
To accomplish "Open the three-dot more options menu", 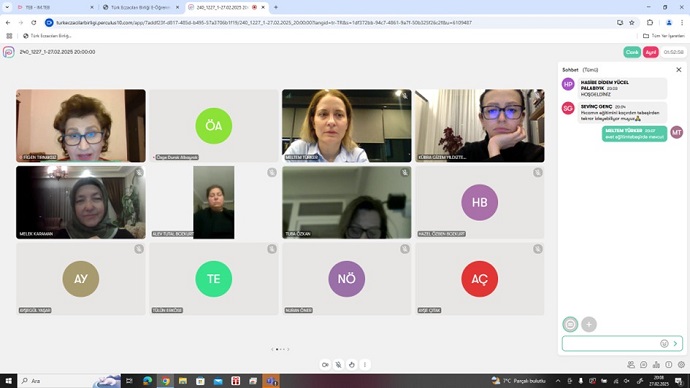I will 365,365.
